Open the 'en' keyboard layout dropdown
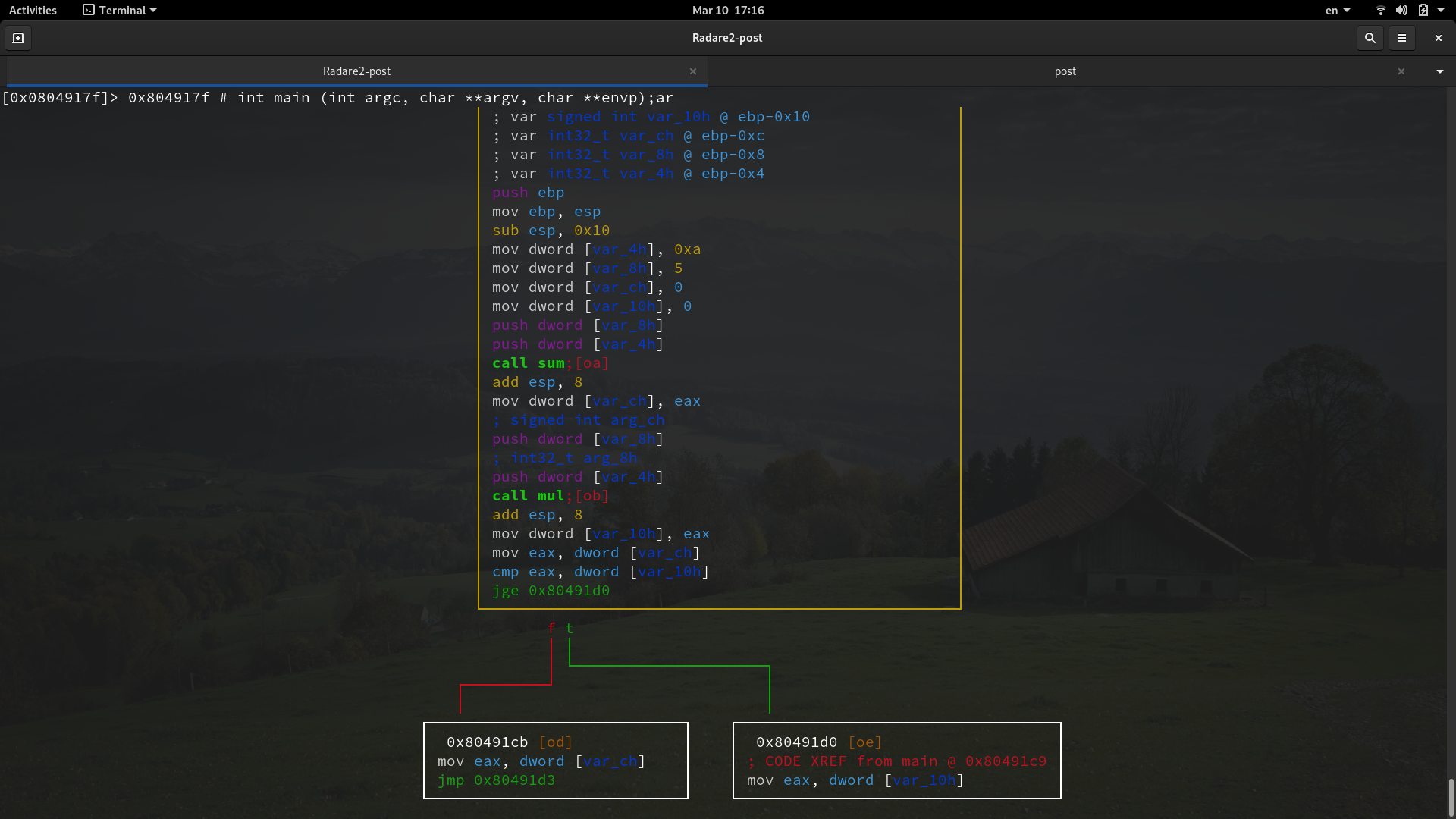This screenshot has width=1456, height=819. [x=1337, y=10]
